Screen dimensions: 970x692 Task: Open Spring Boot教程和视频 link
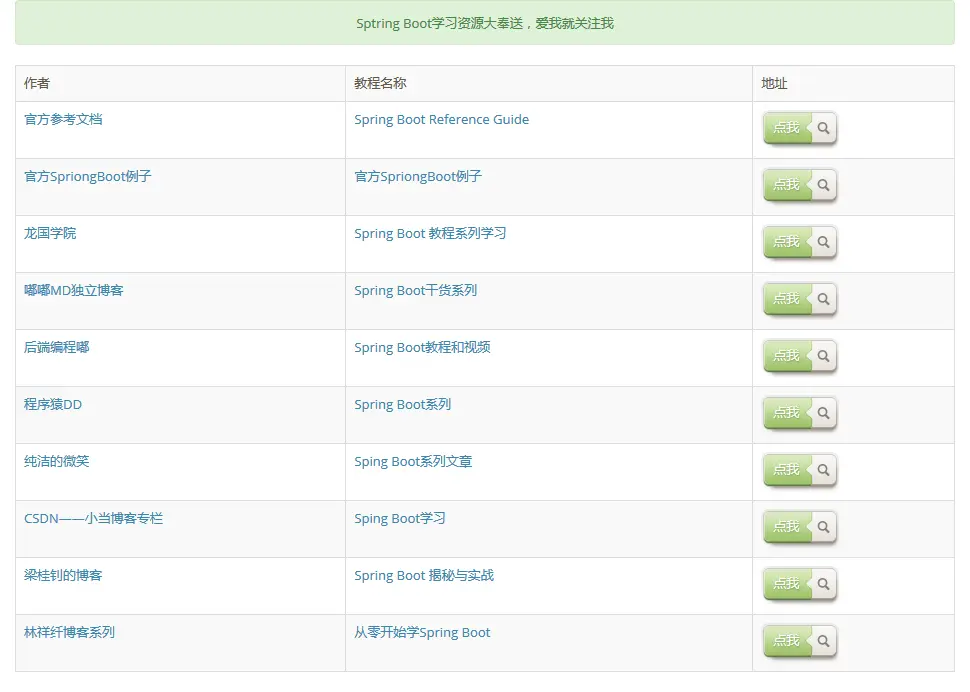point(422,347)
